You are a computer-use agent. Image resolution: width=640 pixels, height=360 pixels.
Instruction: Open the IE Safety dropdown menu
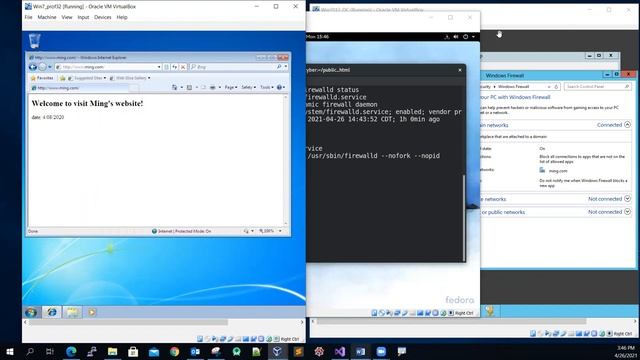pos(249,87)
